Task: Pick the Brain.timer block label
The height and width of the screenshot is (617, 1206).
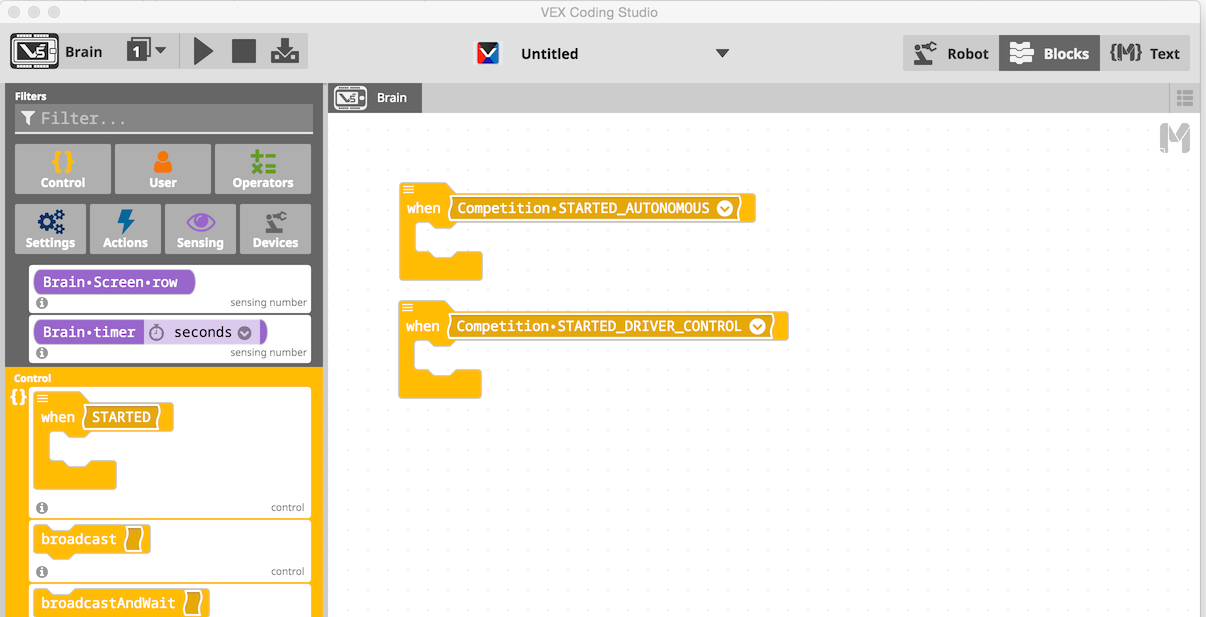Action: (x=89, y=332)
